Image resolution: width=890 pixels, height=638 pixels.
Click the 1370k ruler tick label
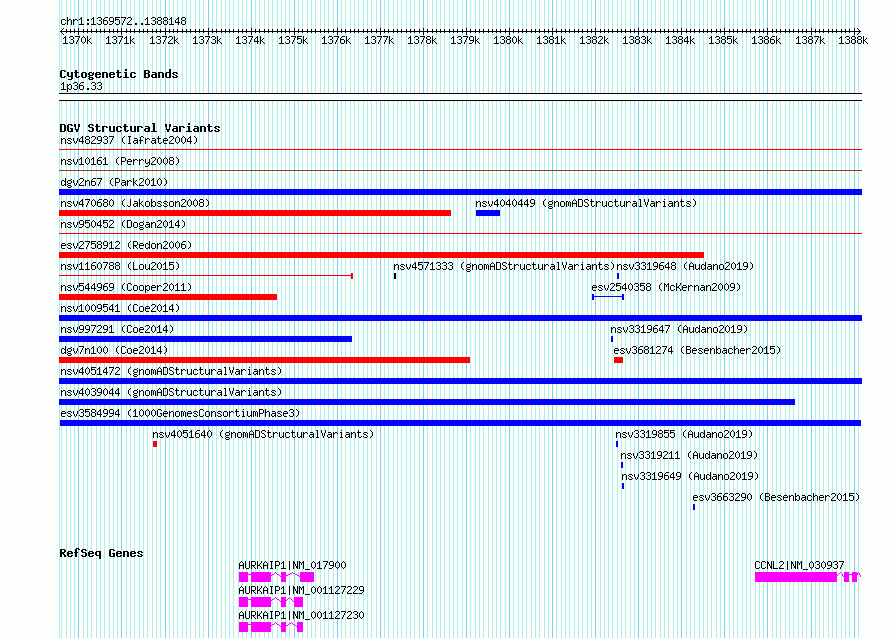[x=77, y=40]
